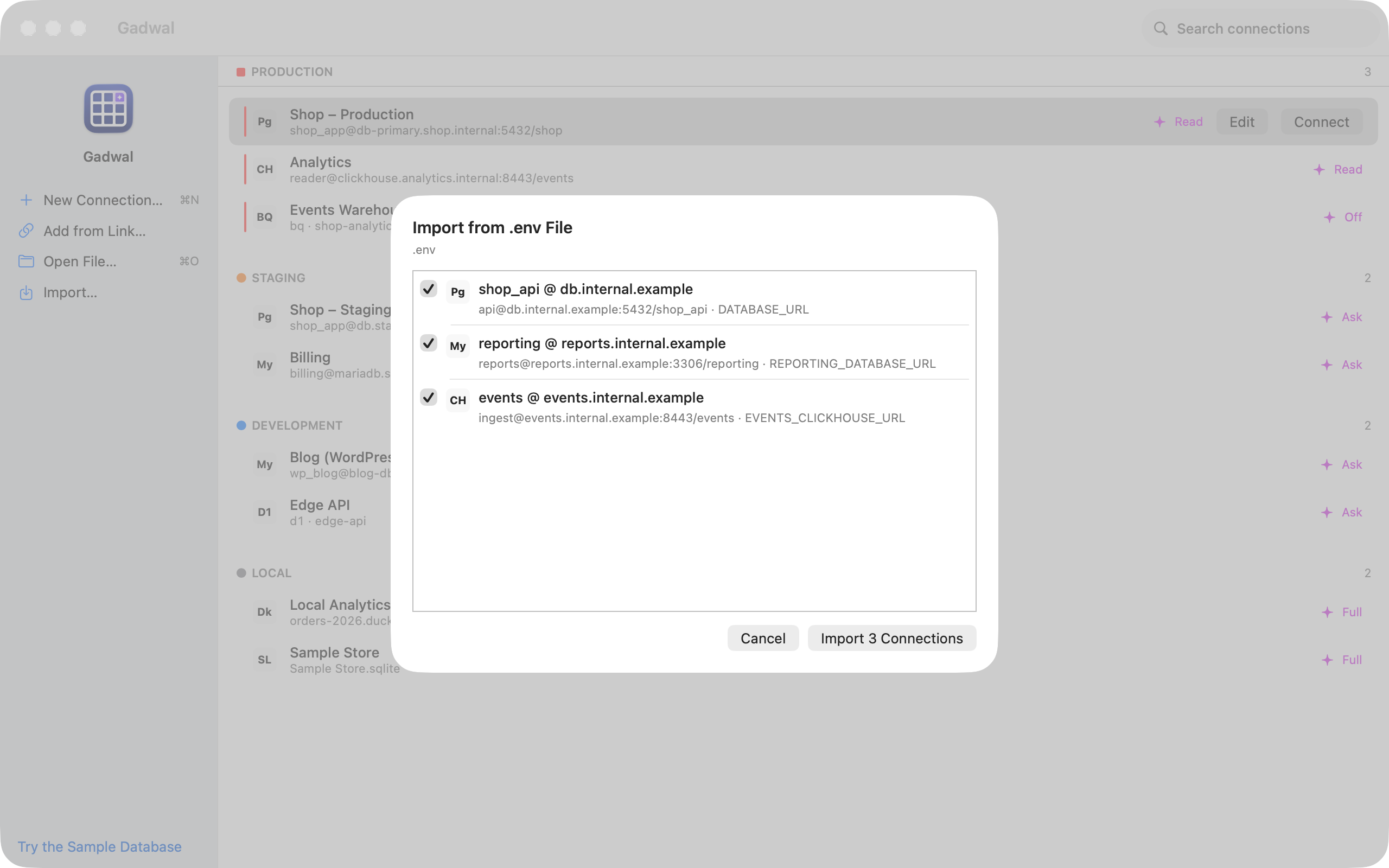The width and height of the screenshot is (1389, 868).
Task: Select events @ events.internal.example title
Action: click(591, 397)
